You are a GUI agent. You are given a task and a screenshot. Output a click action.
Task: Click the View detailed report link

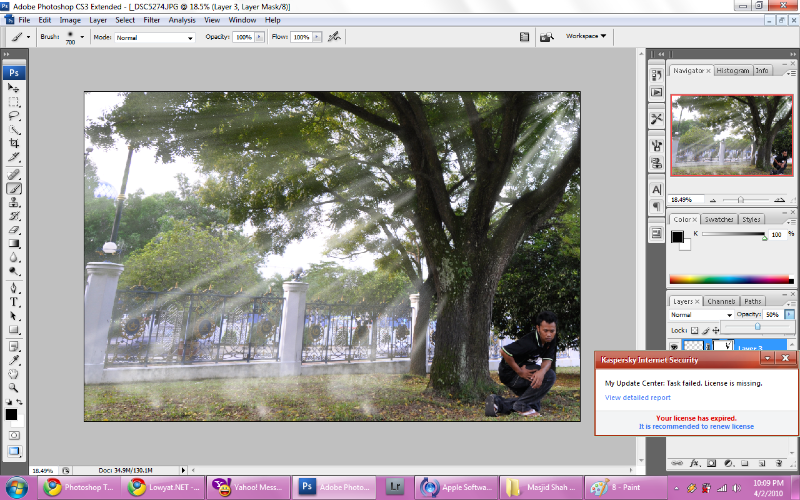tap(637, 397)
